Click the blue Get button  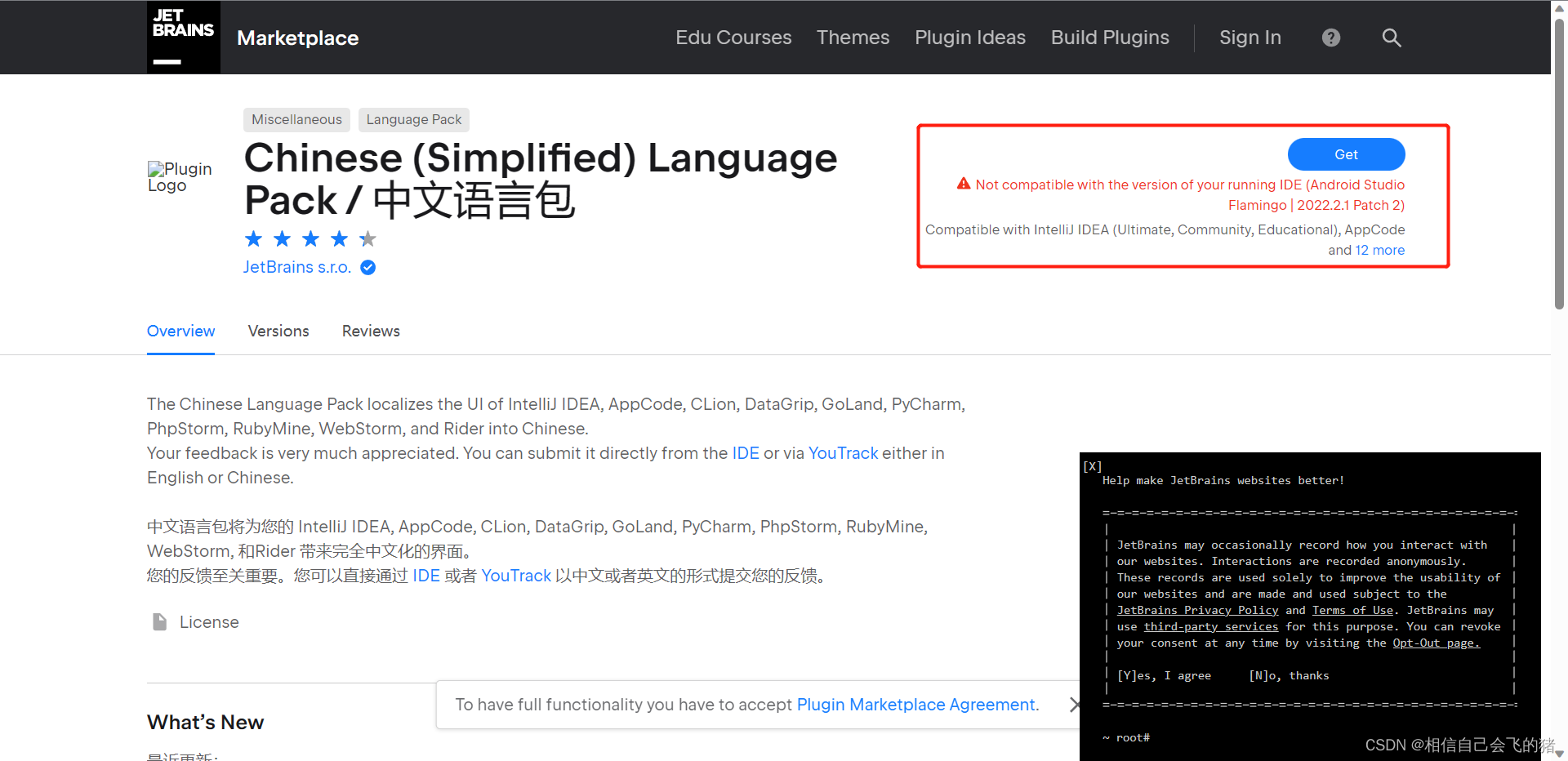click(1346, 154)
